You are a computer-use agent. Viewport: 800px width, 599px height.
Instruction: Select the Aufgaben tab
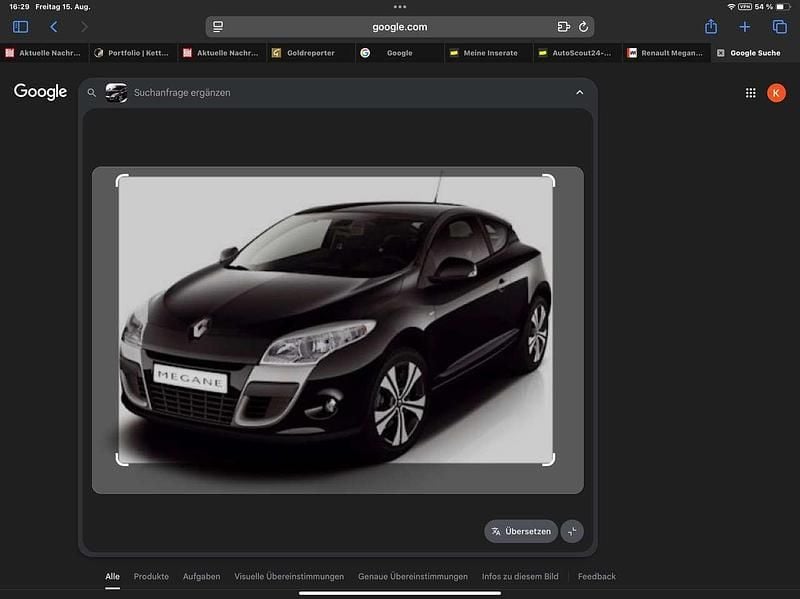(202, 576)
